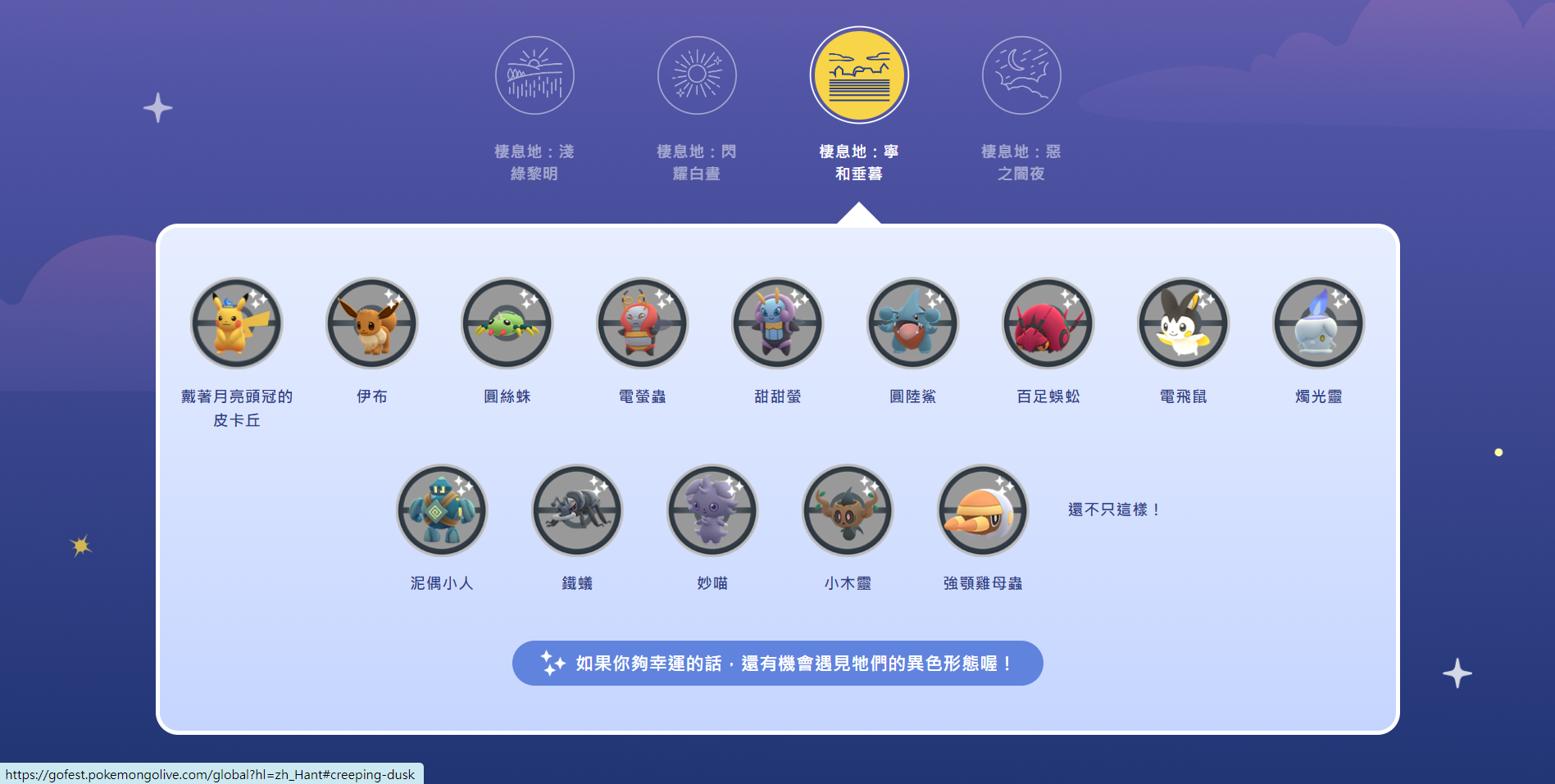This screenshot has height=784, width=1555.
Task: Click the 泥偶小人 Golett icon
Action: tap(442, 510)
